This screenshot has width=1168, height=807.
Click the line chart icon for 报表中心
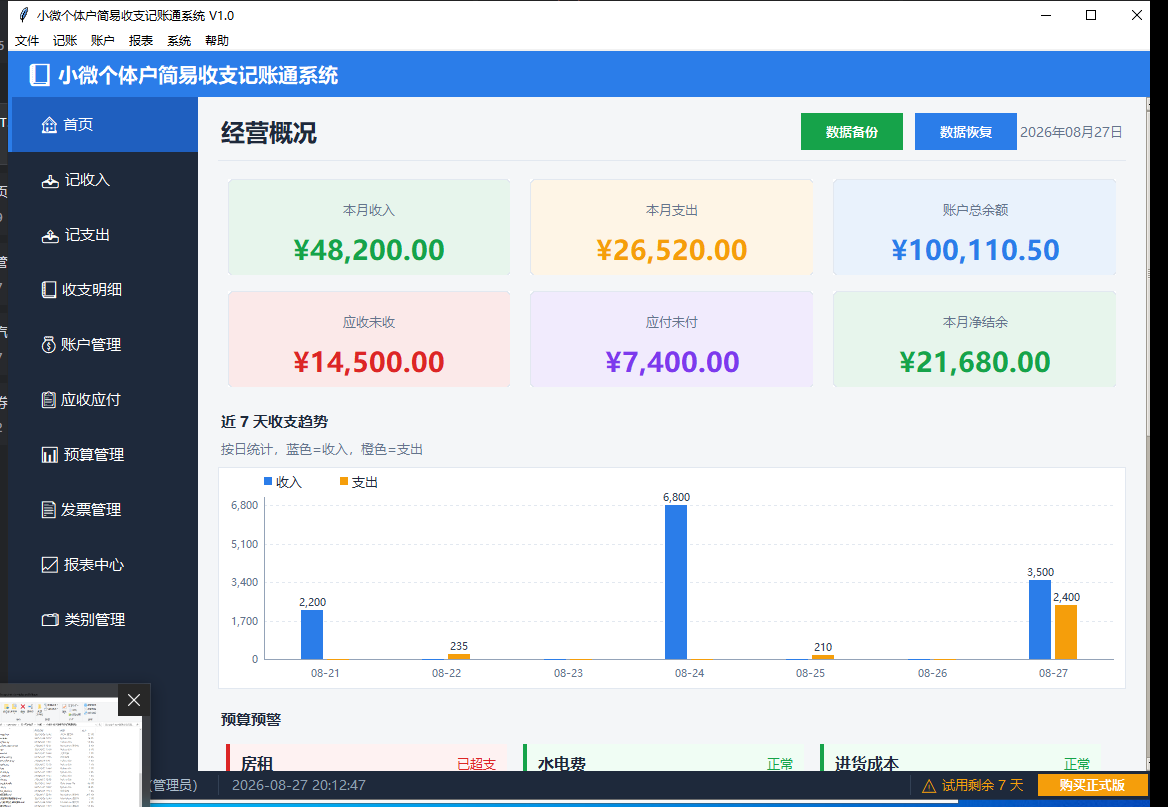[49, 565]
